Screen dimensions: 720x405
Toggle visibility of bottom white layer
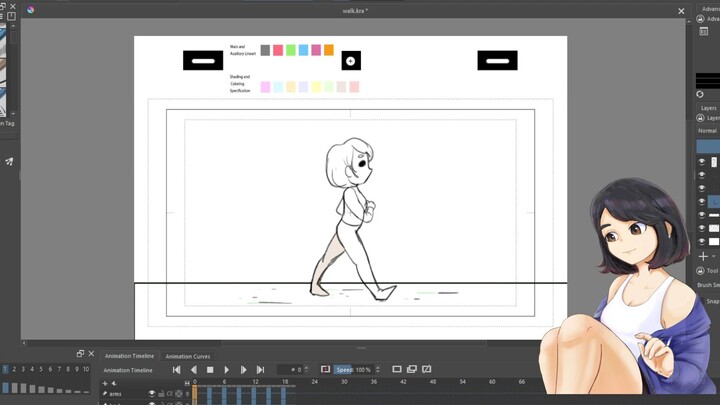click(x=702, y=242)
